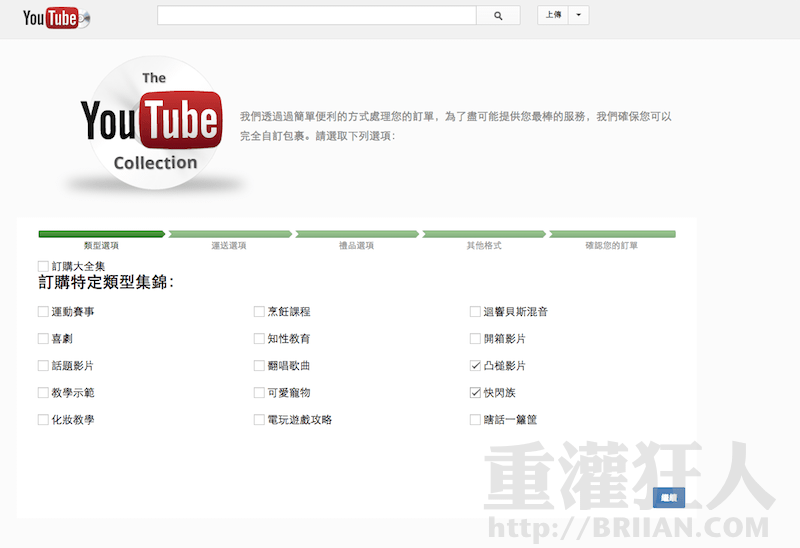Expand the dropdown arrow beside 上傳

[x=579, y=15]
